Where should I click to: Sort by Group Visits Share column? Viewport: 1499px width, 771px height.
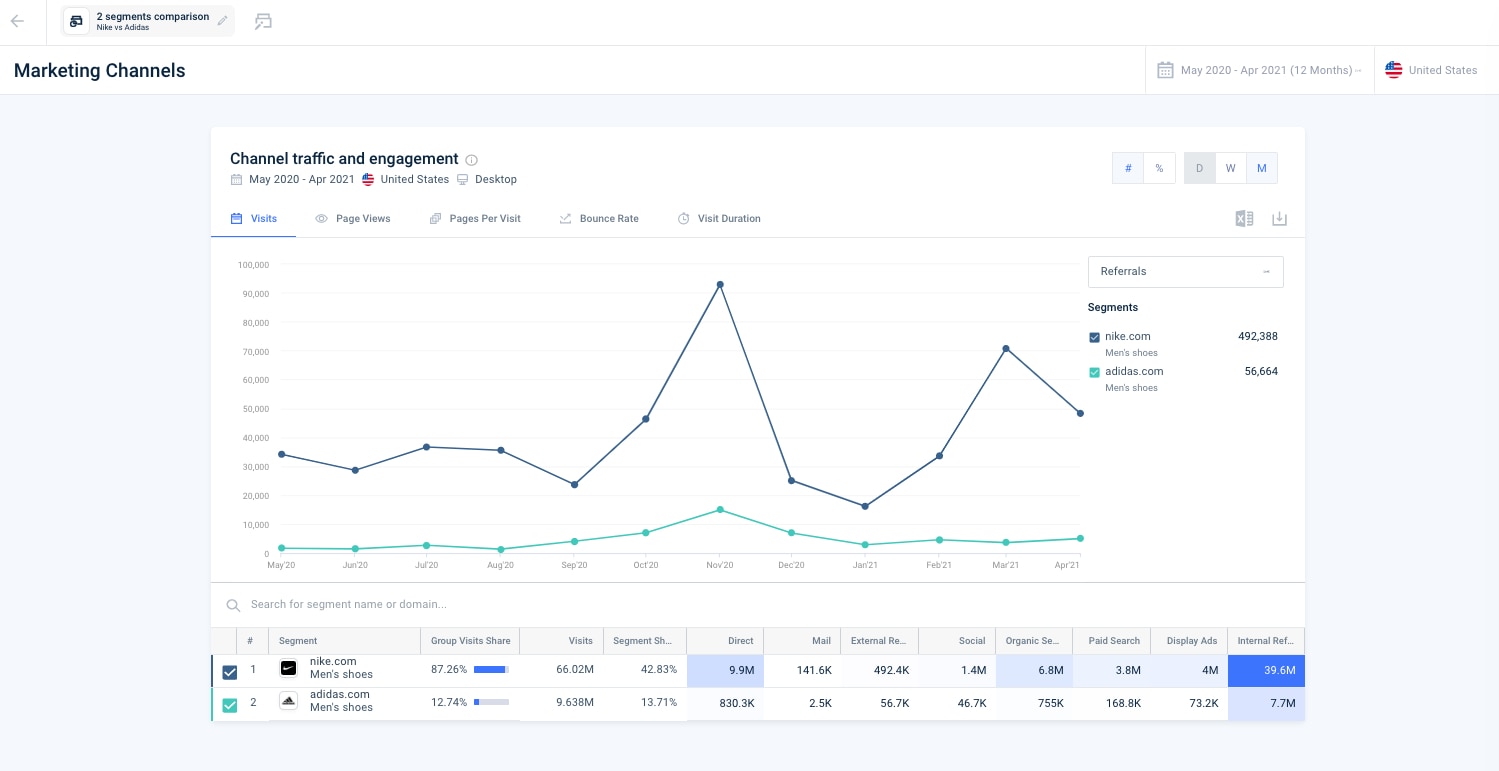(x=470, y=641)
